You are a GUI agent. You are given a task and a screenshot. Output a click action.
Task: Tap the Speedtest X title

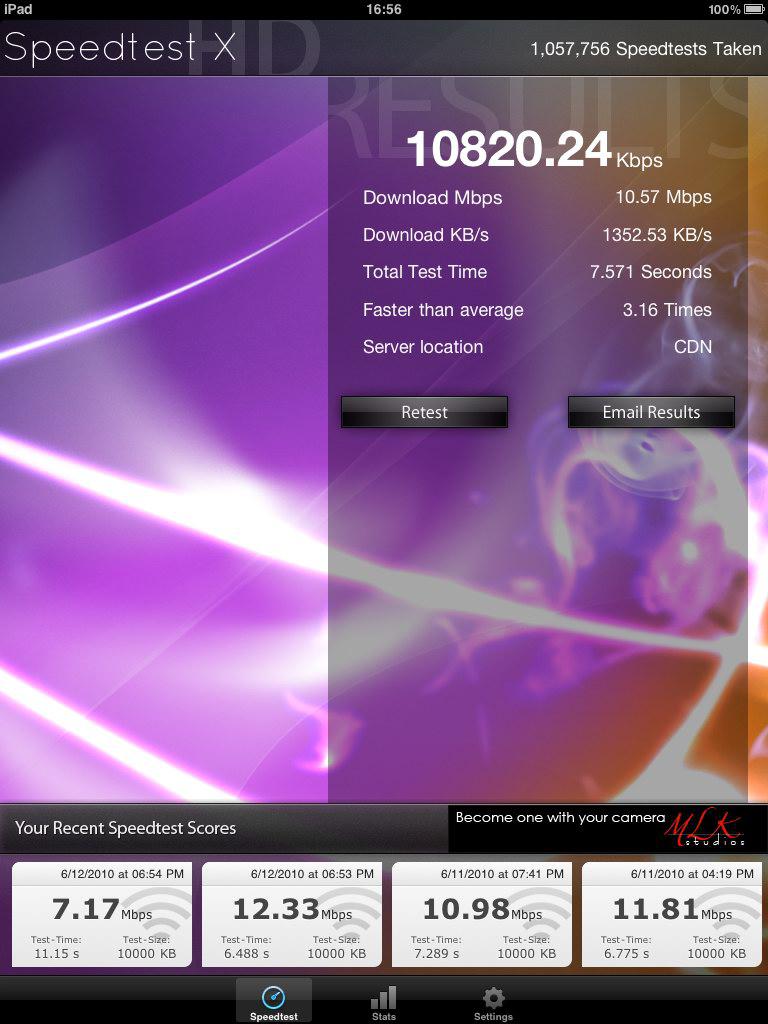point(120,48)
